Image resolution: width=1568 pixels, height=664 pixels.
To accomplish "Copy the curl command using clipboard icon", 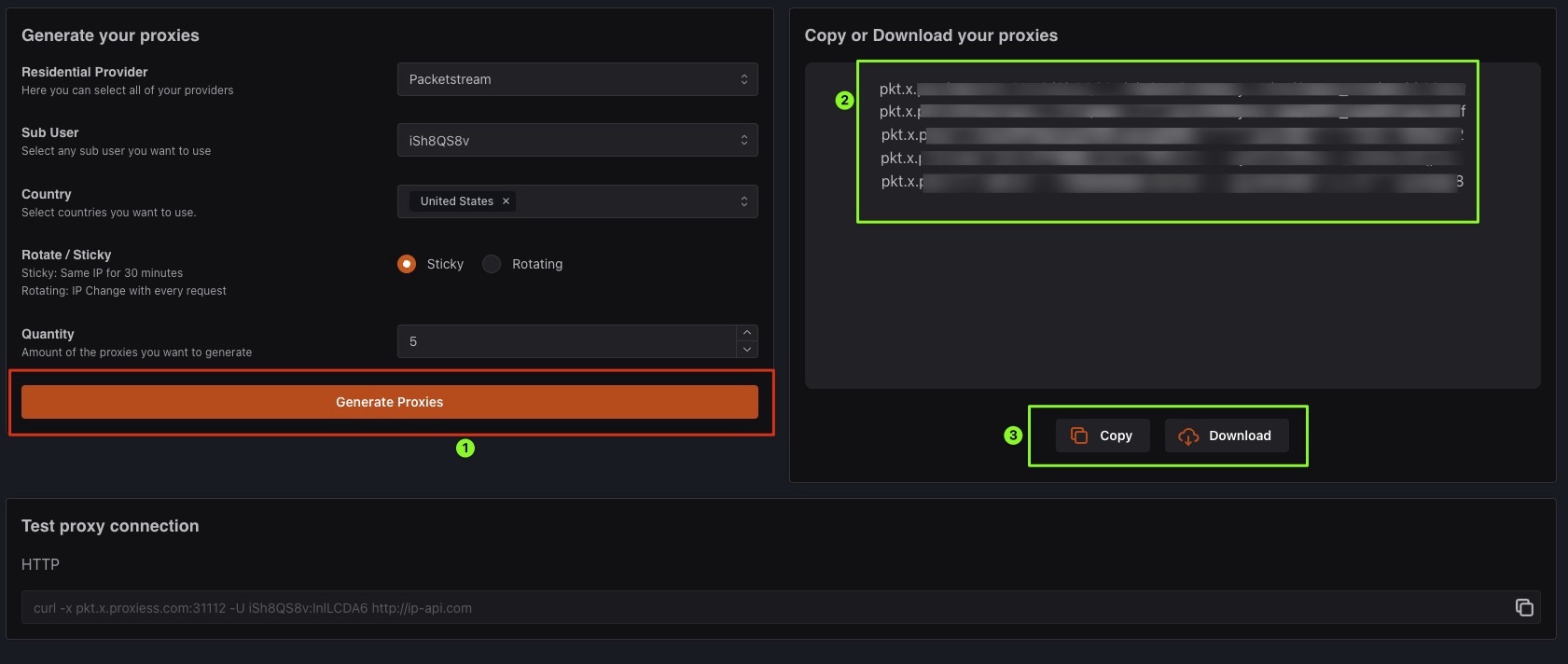I will coord(1524,607).
